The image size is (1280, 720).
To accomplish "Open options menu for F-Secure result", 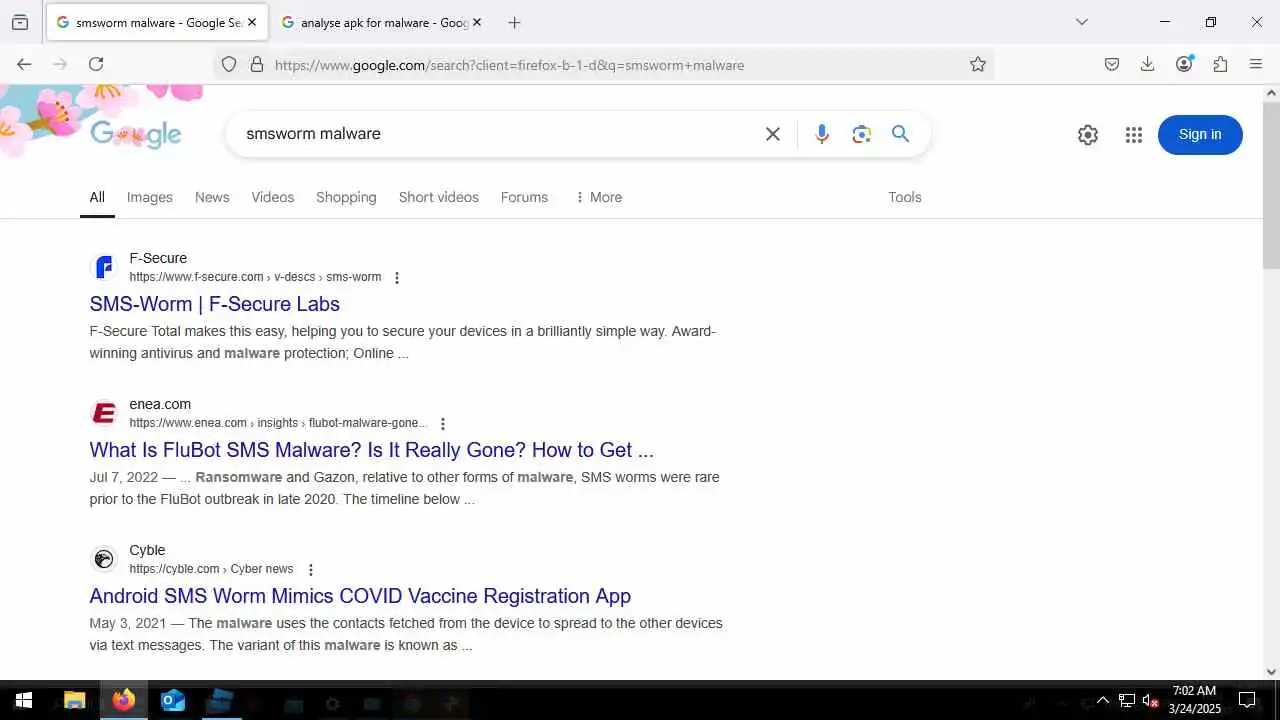I will pyautogui.click(x=397, y=278).
